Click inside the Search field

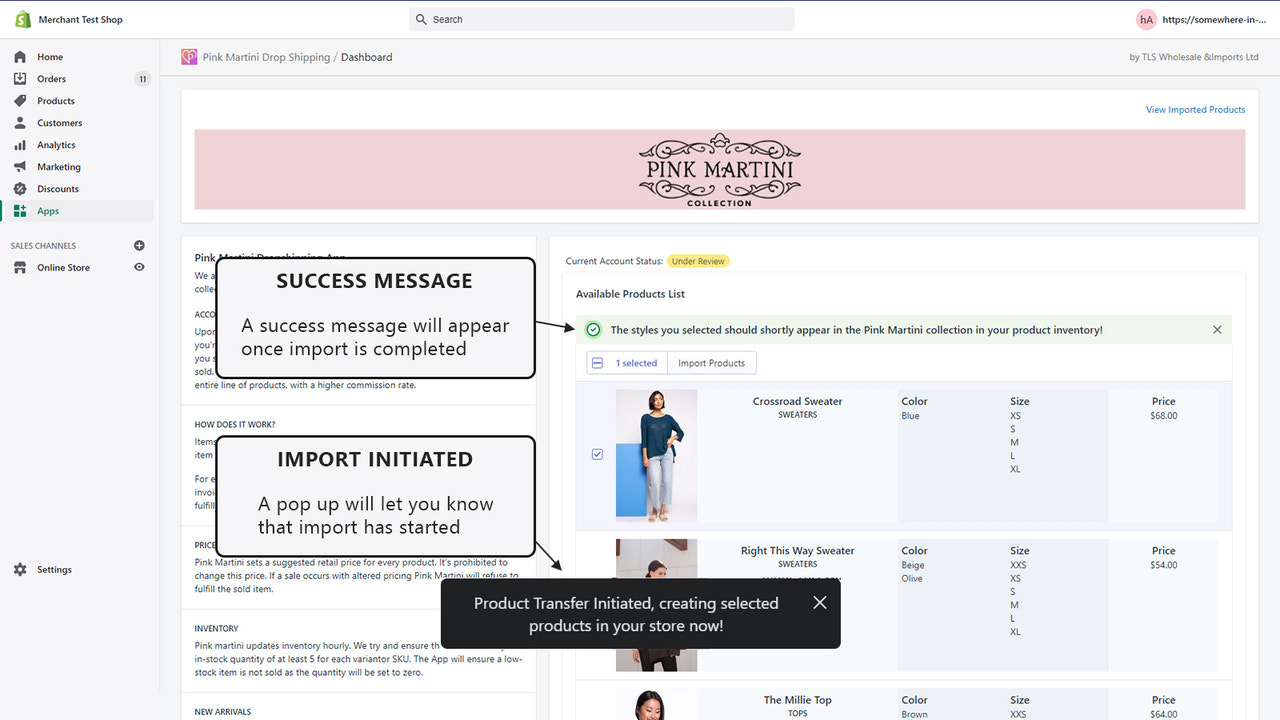[x=600, y=19]
